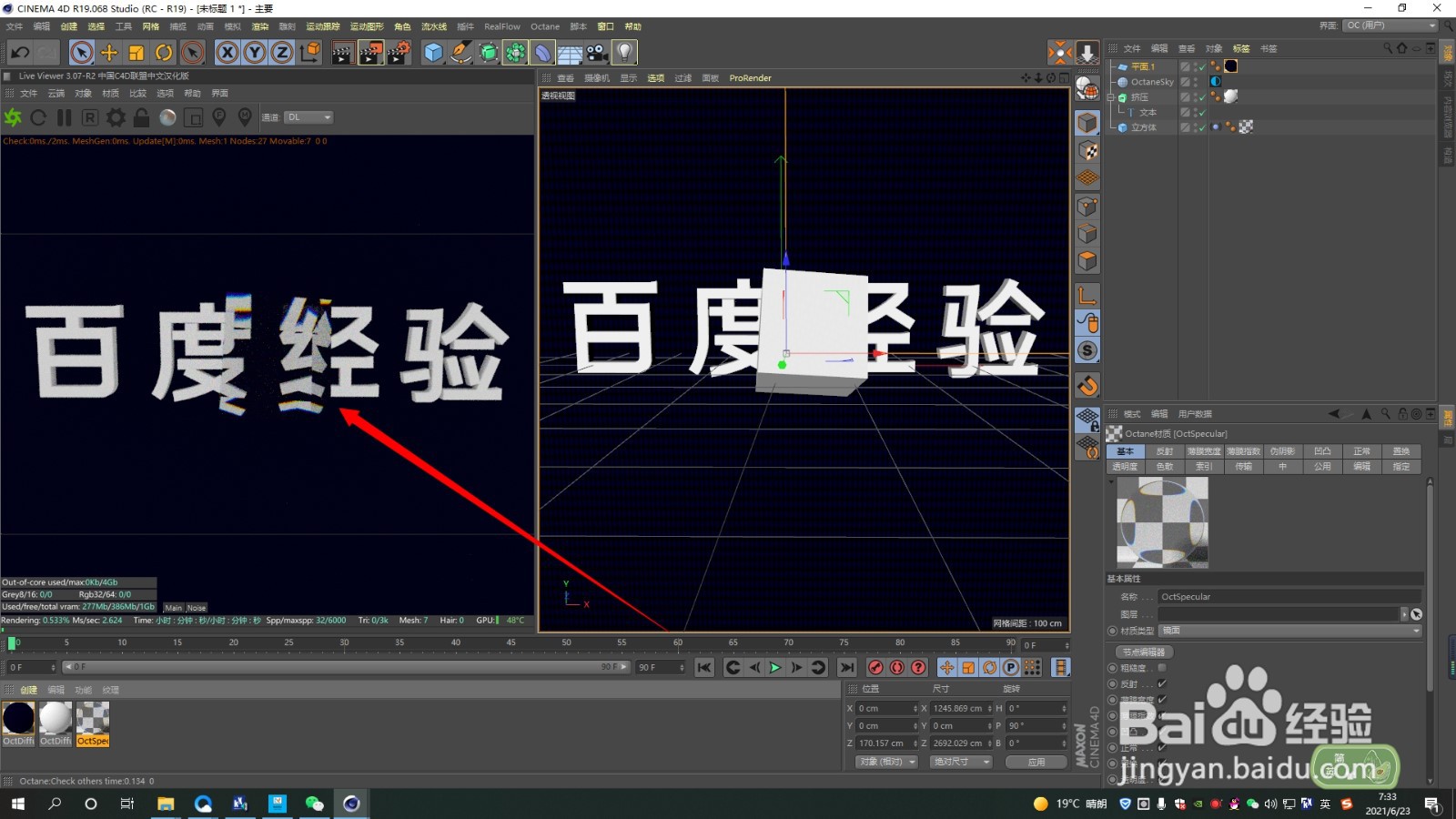Image resolution: width=1456 pixels, height=819 pixels.
Task: Activate the Scale tool
Action: tap(136, 52)
